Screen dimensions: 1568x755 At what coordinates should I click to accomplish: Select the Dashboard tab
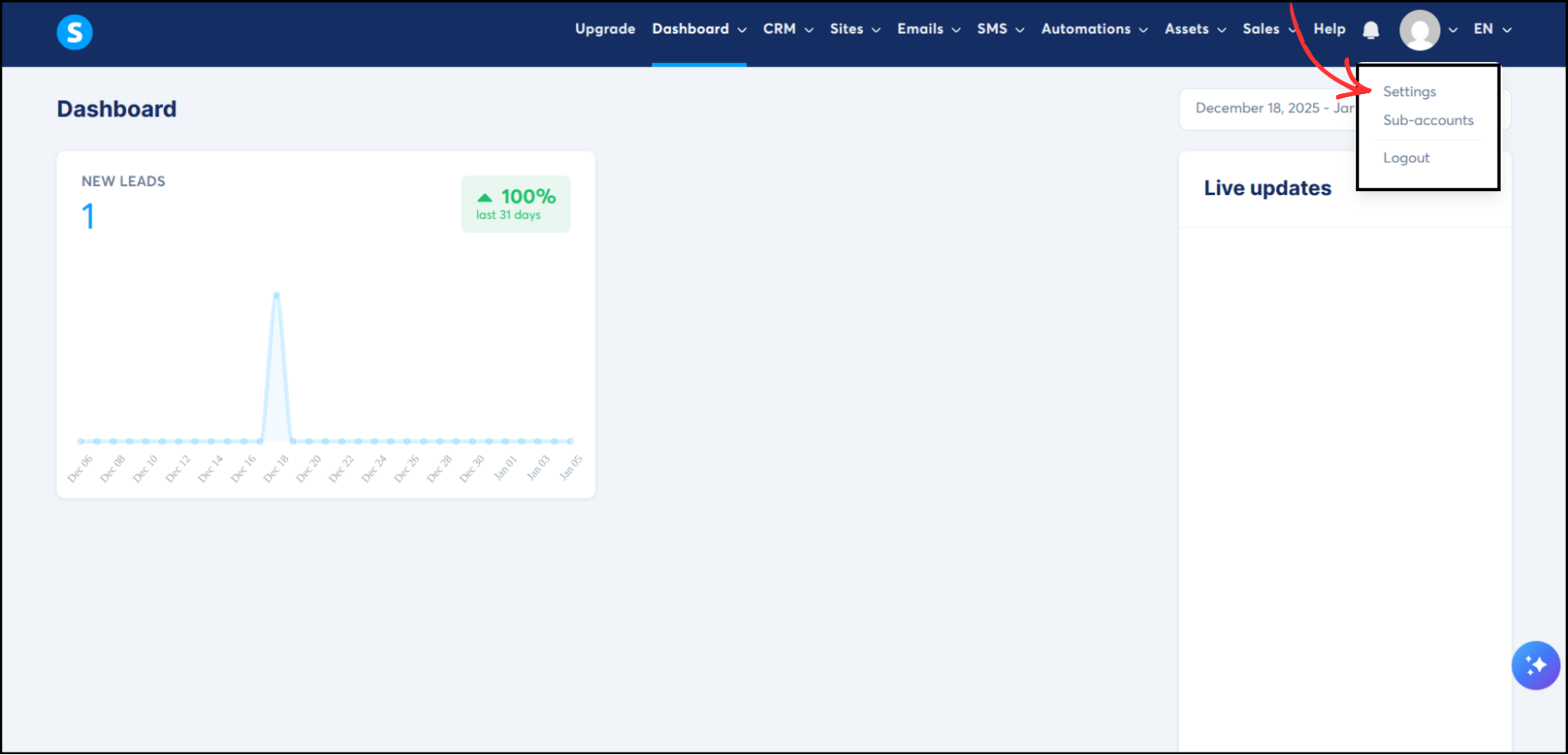pyautogui.click(x=691, y=29)
